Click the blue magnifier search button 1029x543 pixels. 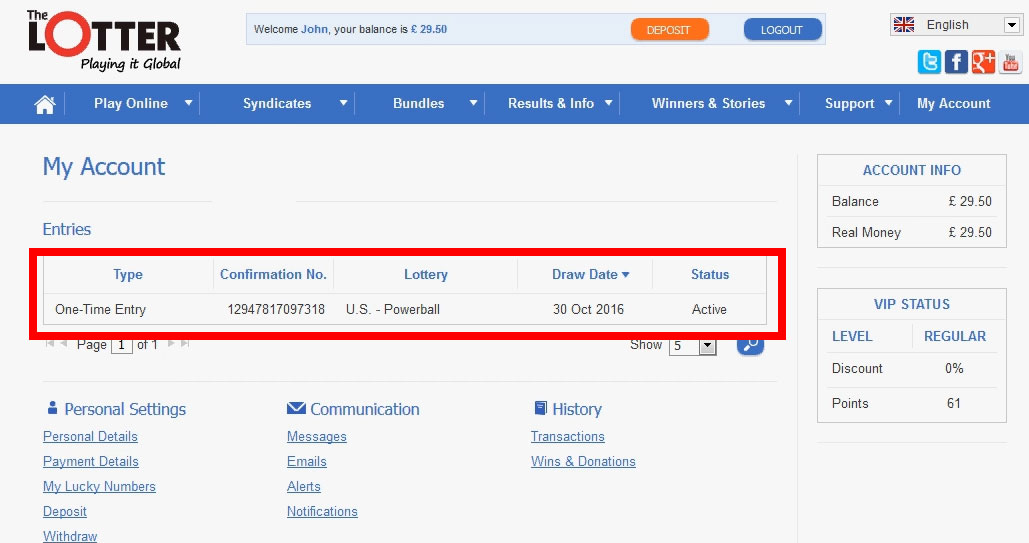[x=750, y=345]
